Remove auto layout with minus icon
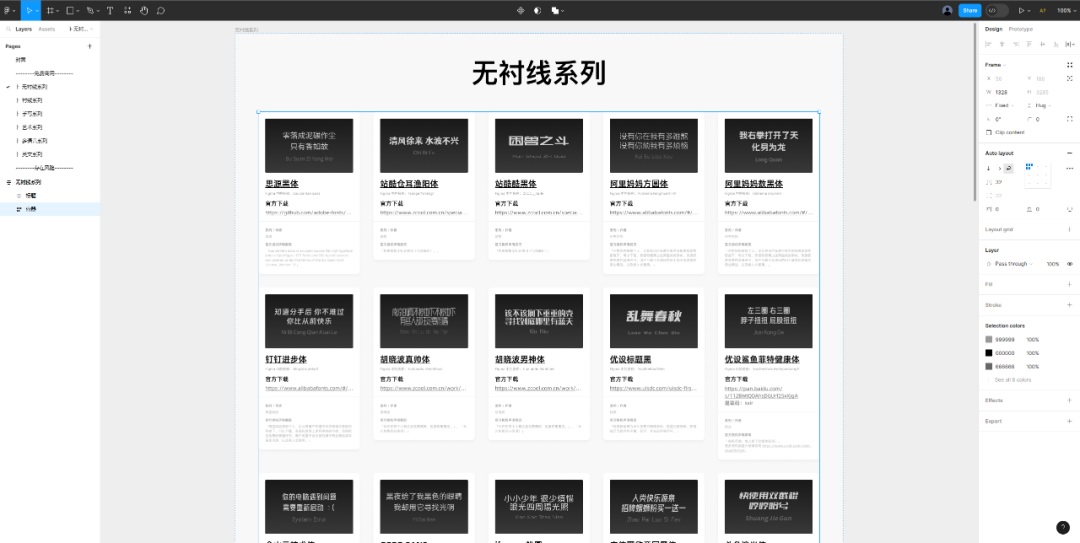 [x=1070, y=153]
